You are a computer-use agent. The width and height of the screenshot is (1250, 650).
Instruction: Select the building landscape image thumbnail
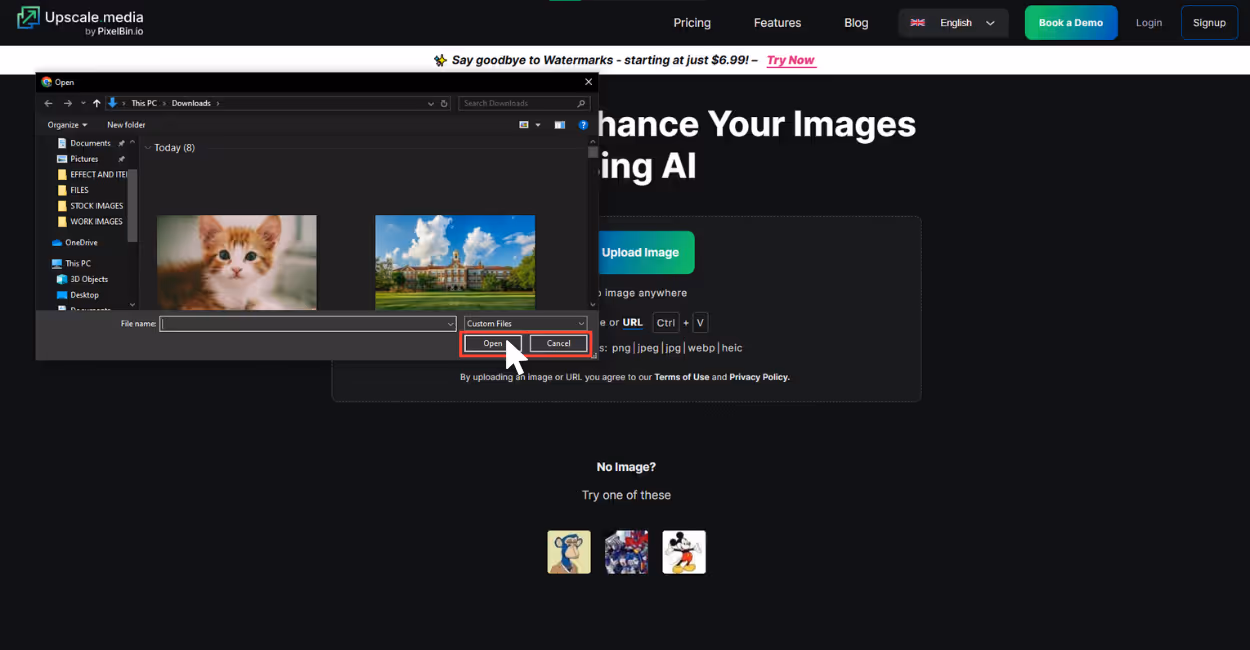455,262
